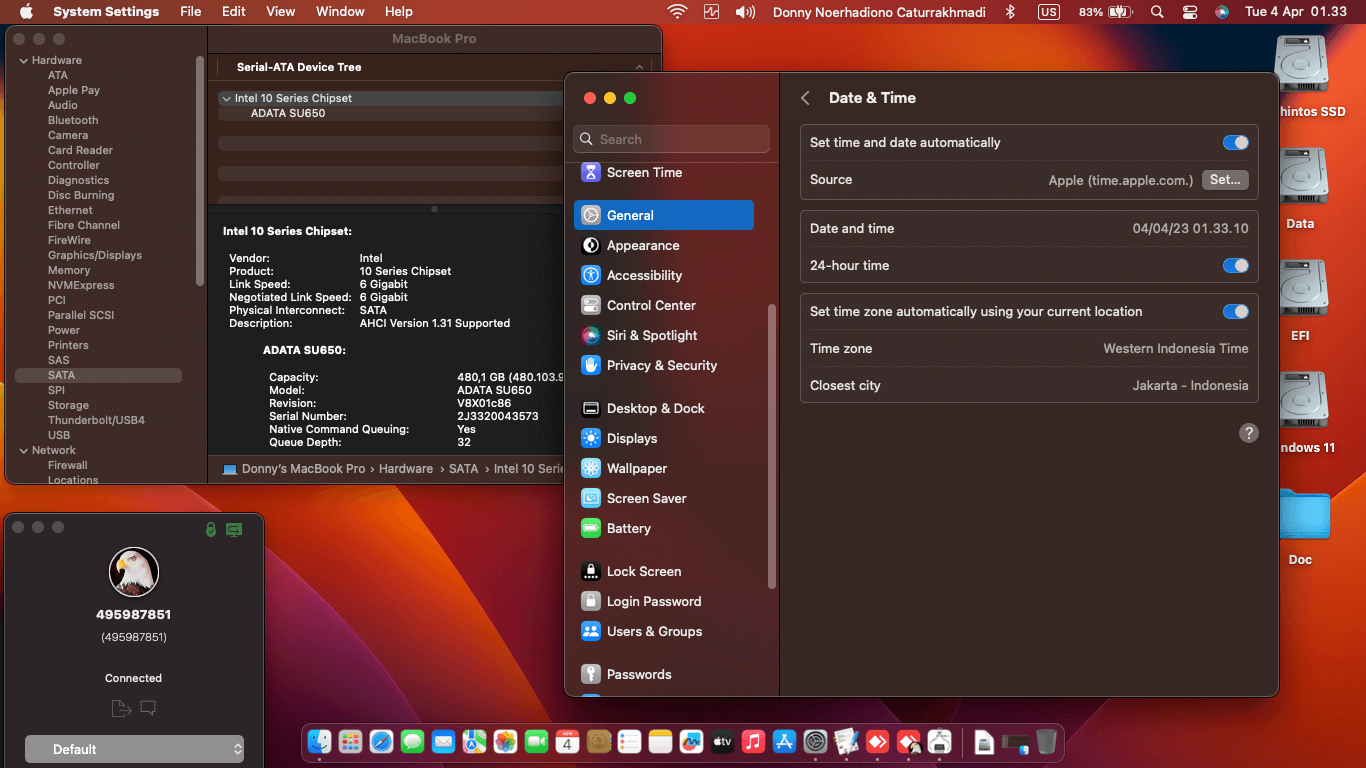Open the chat icon in the remote session window
The width and height of the screenshot is (1366, 768).
click(148, 709)
